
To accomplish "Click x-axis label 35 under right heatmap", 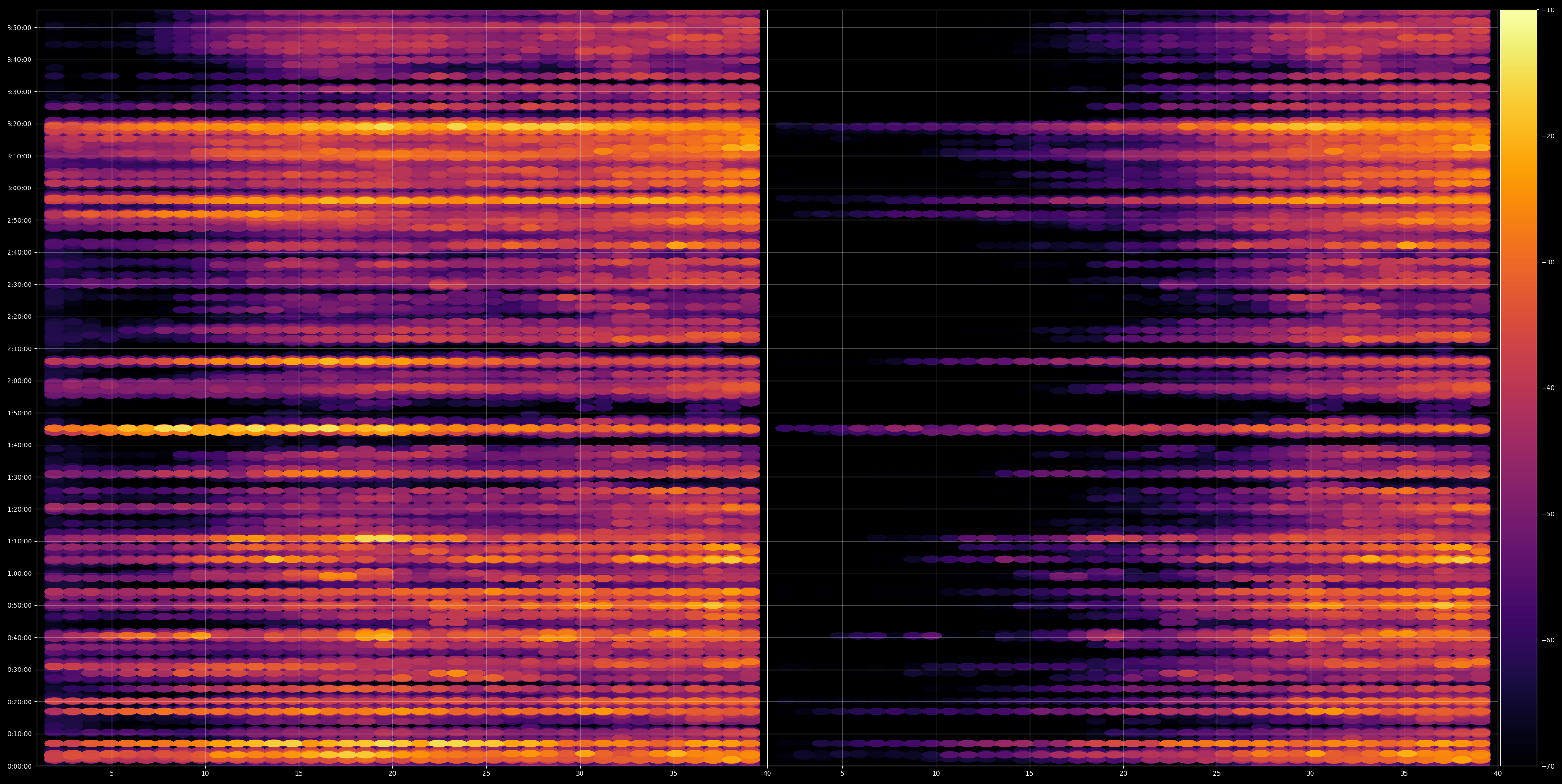I will [x=1404, y=774].
